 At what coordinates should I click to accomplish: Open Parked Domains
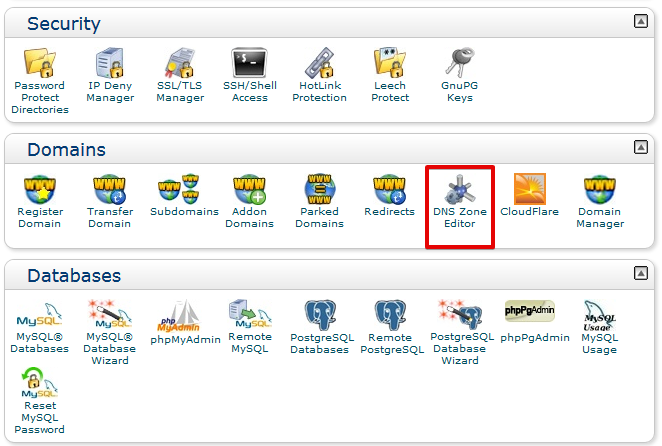click(320, 201)
